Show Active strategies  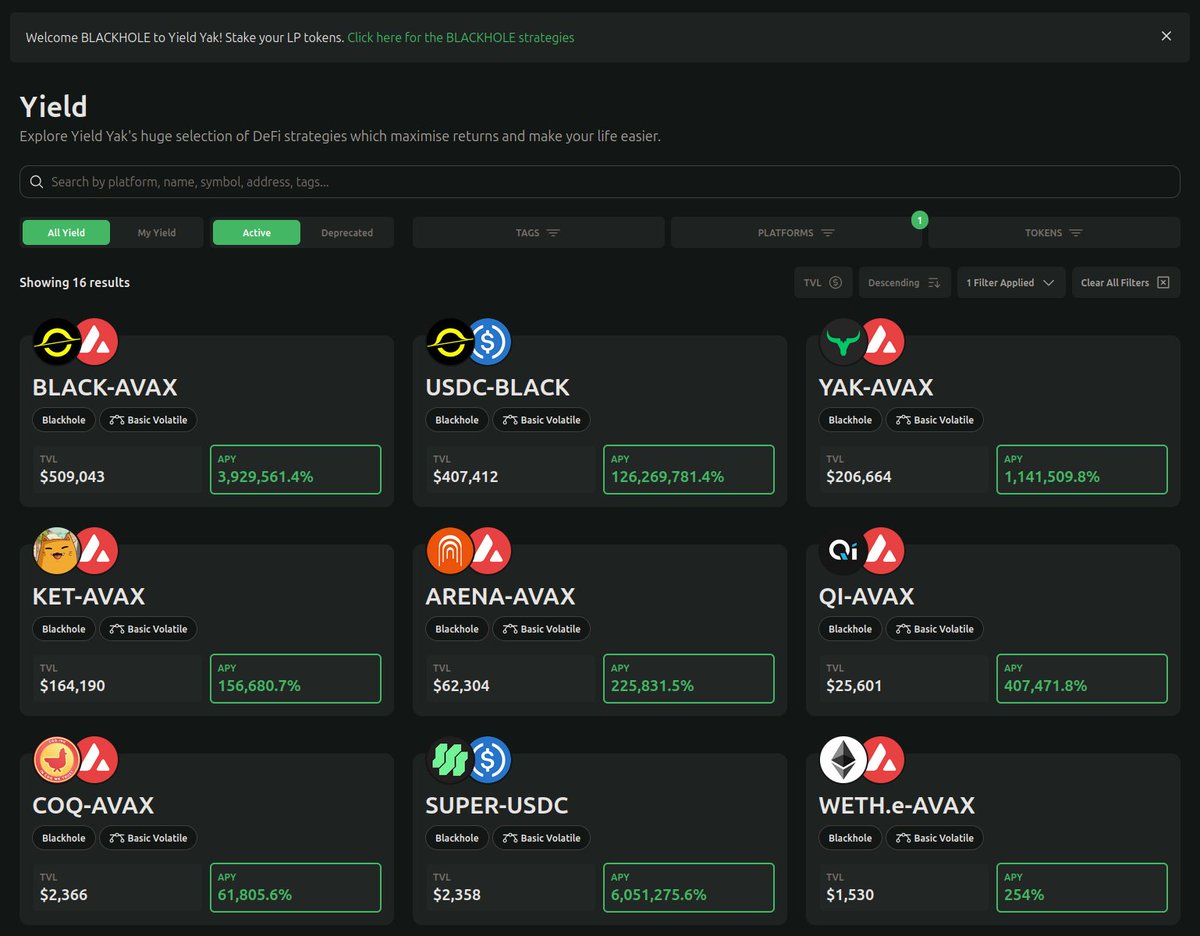click(256, 233)
